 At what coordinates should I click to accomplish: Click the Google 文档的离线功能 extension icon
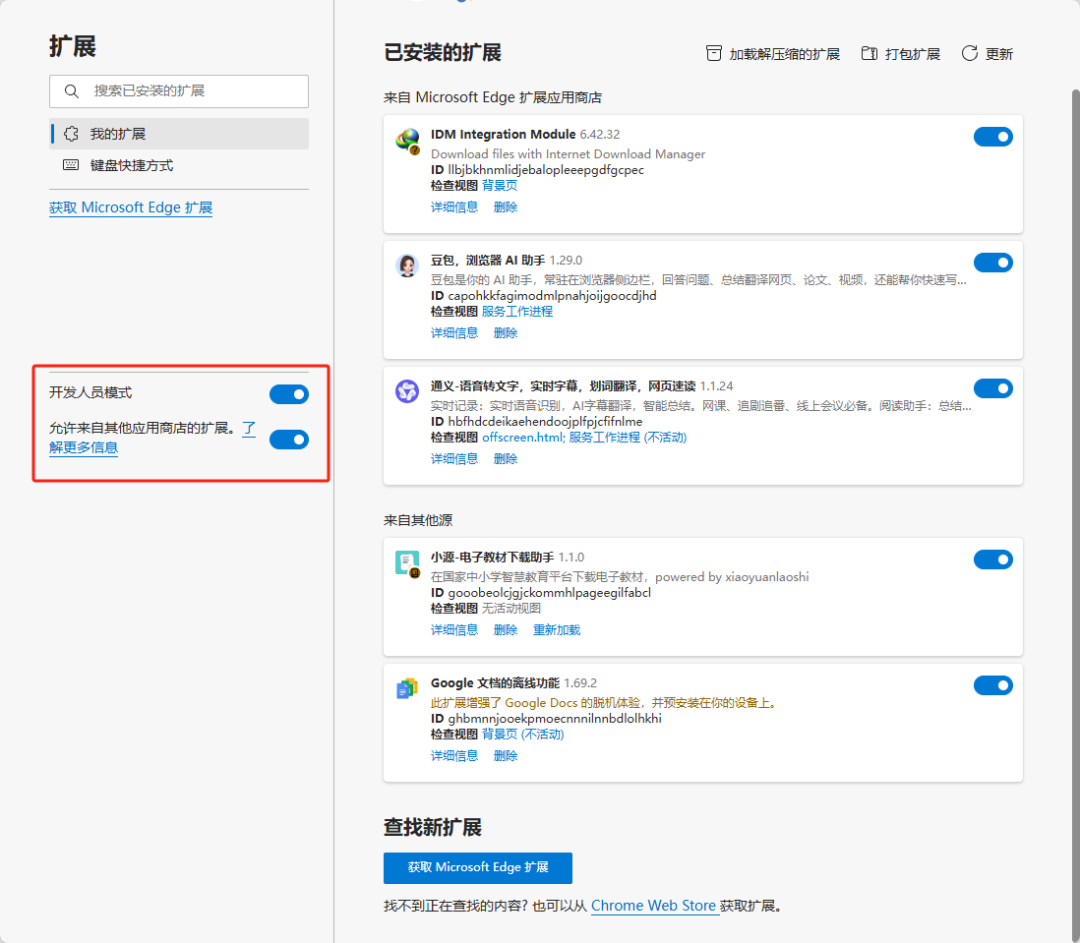pos(407,688)
